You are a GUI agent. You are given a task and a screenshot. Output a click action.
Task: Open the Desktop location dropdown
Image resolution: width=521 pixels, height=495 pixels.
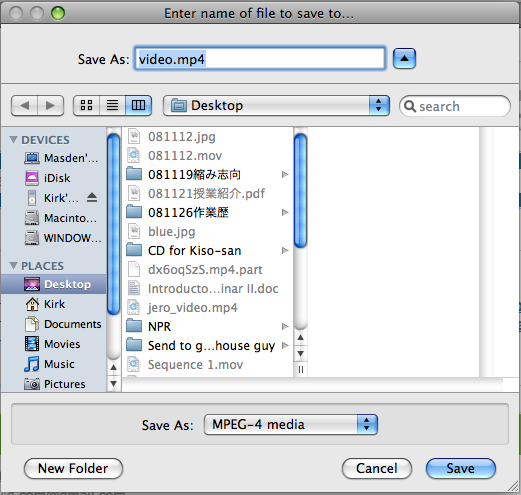(276, 106)
